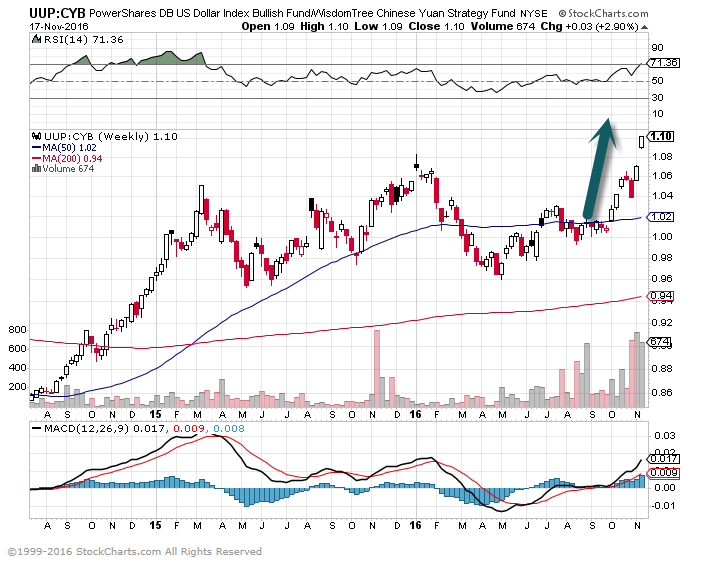The width and height of the screenshot is (727, 574).
Task: Click the Close 1.10 value in header
Action: (x=436, y=26)
